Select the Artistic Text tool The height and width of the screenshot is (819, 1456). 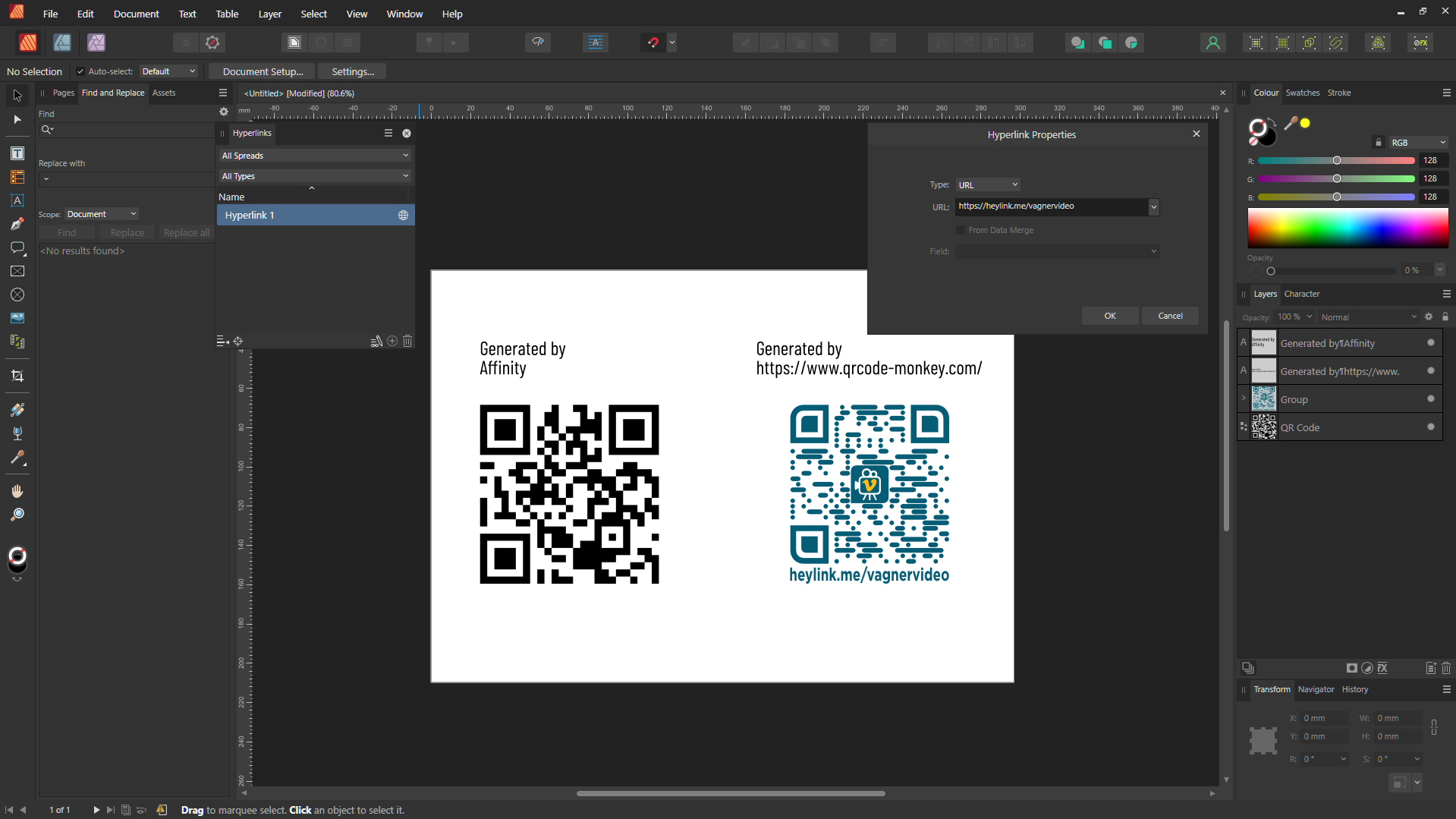[17, 200]
